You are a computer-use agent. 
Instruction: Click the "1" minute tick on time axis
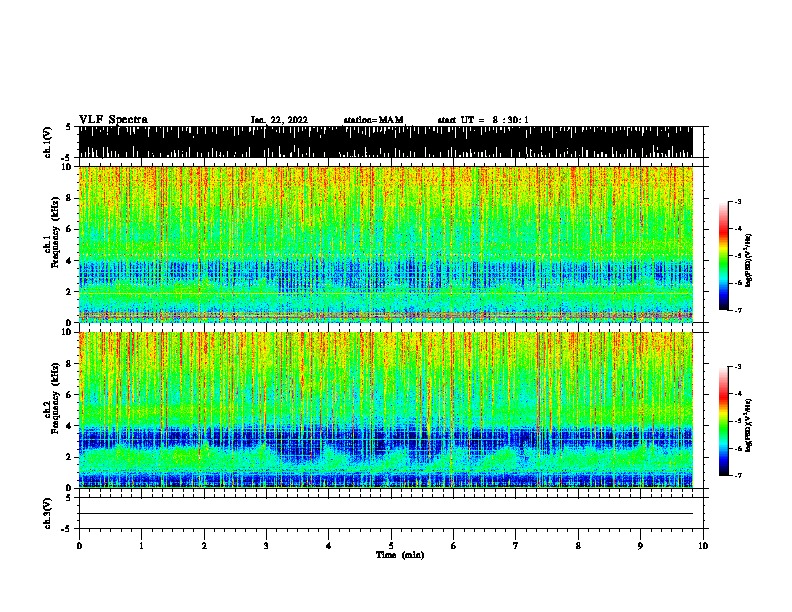pos(141,546)
